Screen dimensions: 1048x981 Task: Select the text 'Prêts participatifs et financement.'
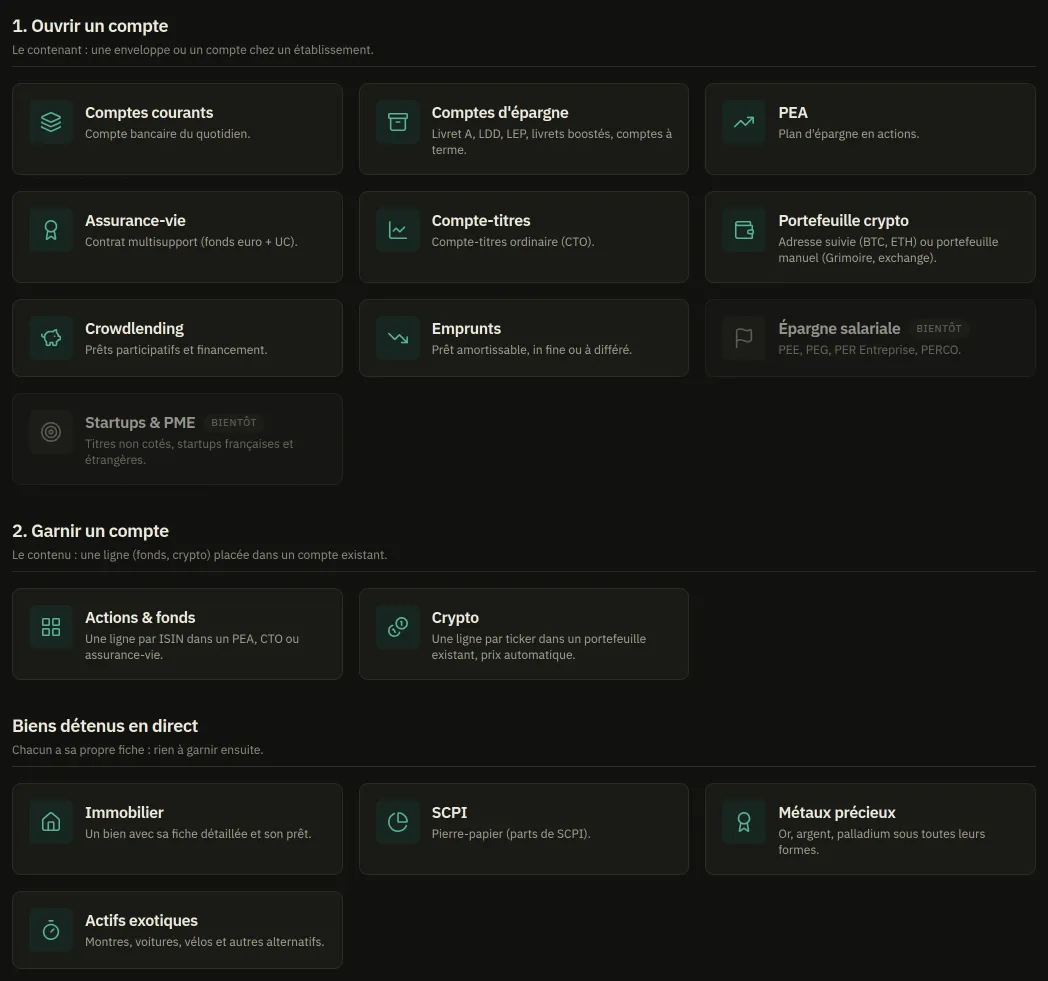176,350
